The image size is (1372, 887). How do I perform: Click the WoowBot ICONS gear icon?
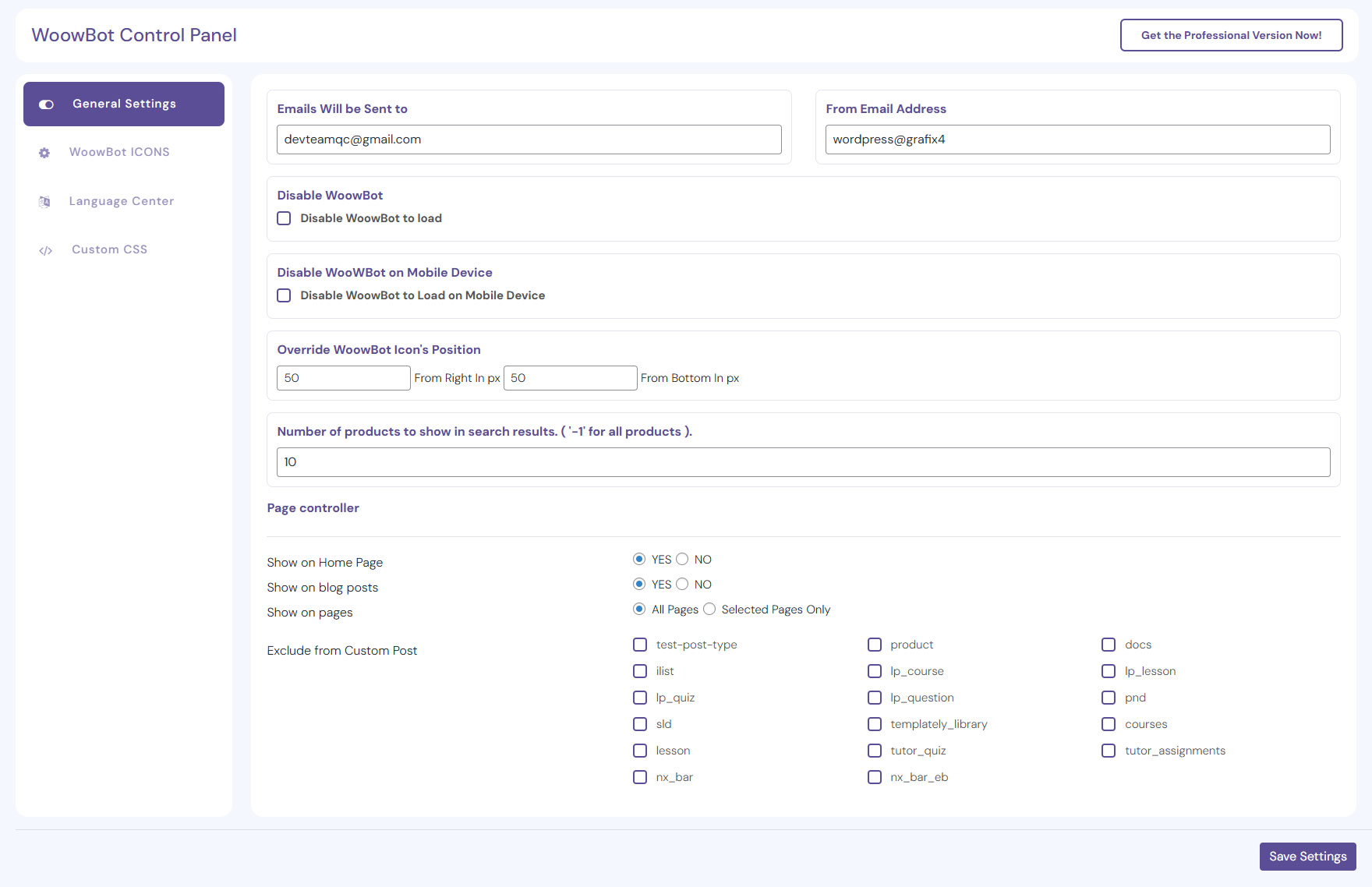(44, 153)
